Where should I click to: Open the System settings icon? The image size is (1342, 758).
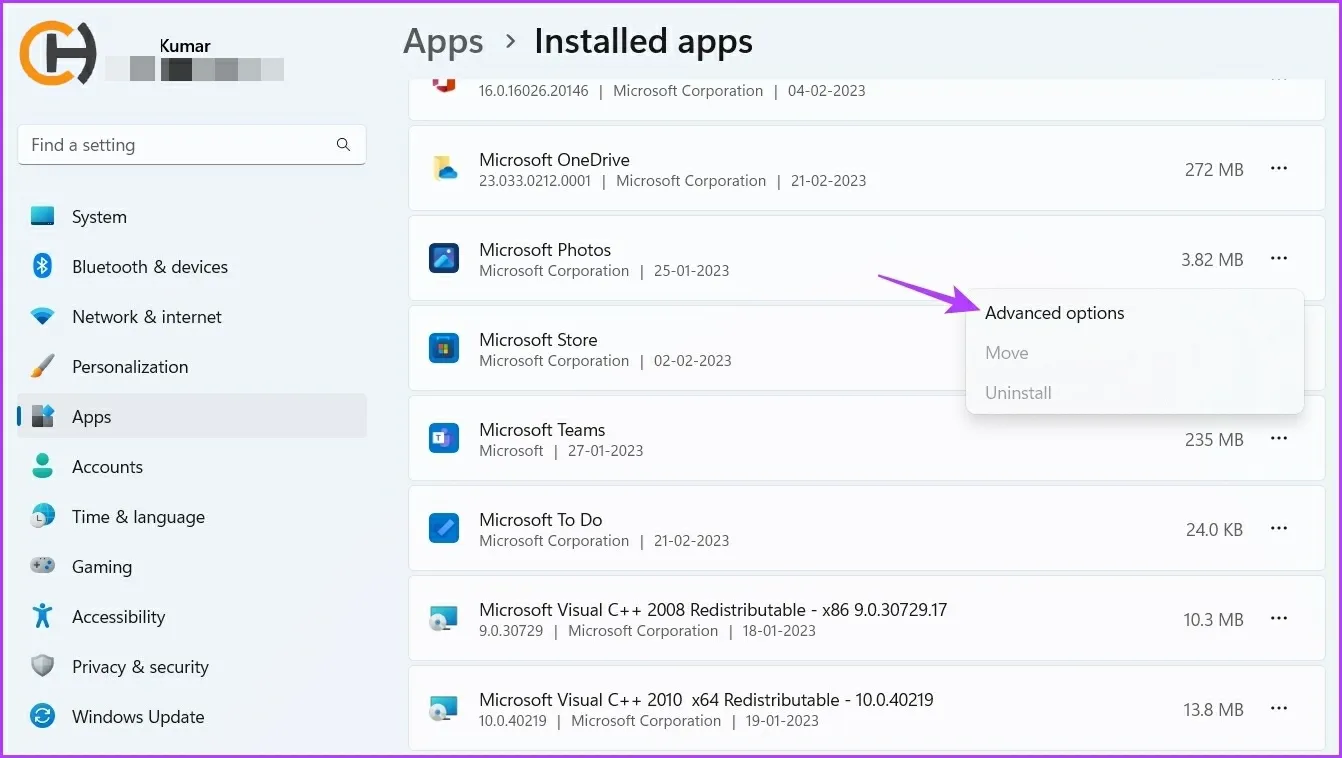tap(42, 216)
